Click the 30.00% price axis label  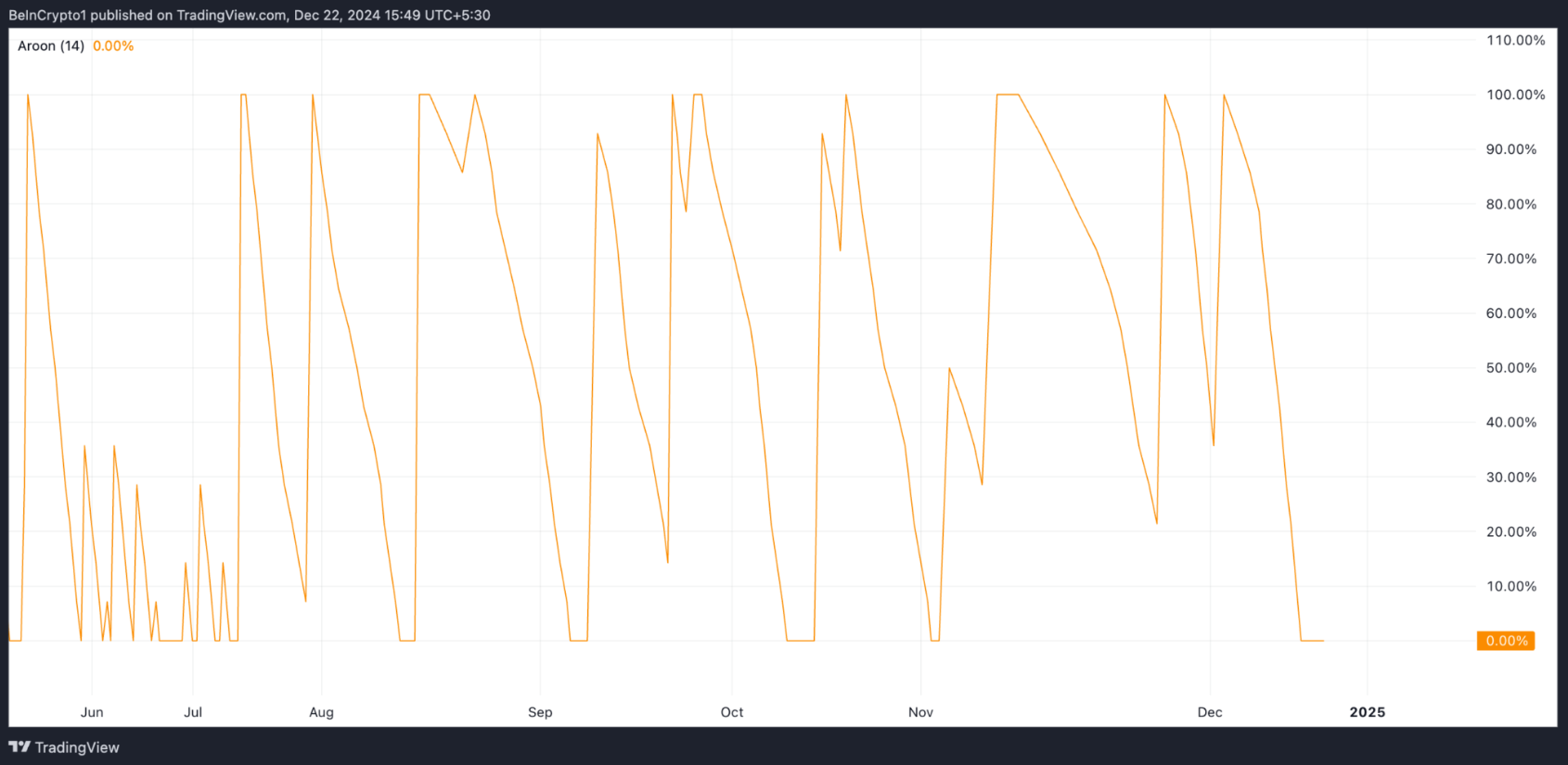[x=1511, y=477]
